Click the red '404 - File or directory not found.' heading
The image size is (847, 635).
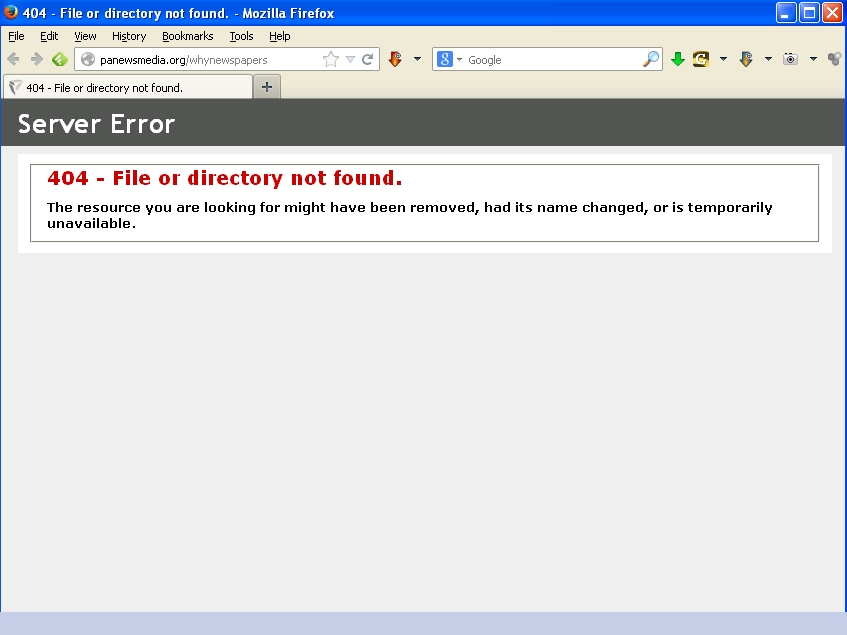(225, 178)
